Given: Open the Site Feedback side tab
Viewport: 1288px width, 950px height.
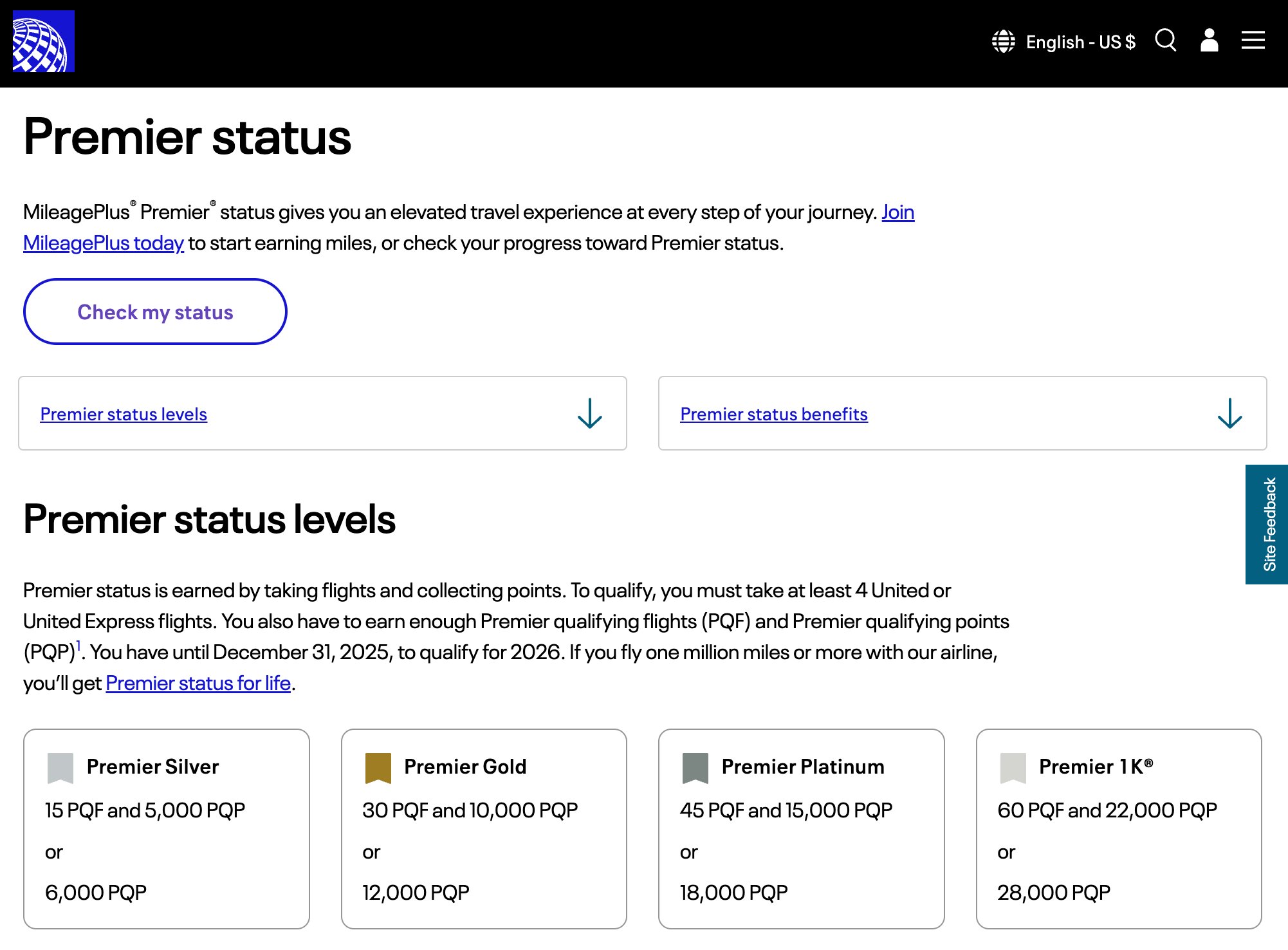Looking at the screenshot, I should 1268,524.
